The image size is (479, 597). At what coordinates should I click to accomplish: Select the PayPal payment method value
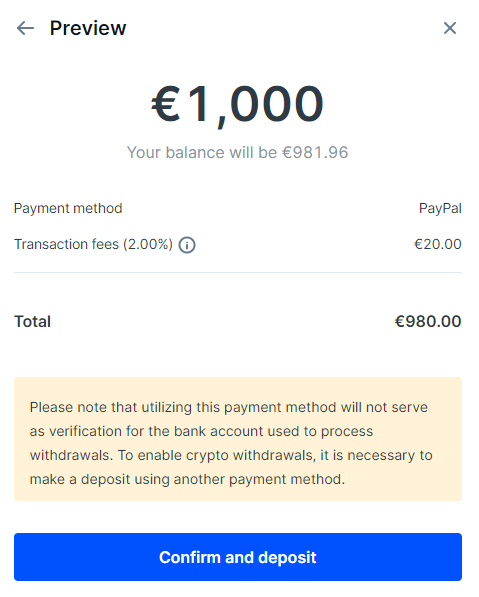[x=440, y=208]
